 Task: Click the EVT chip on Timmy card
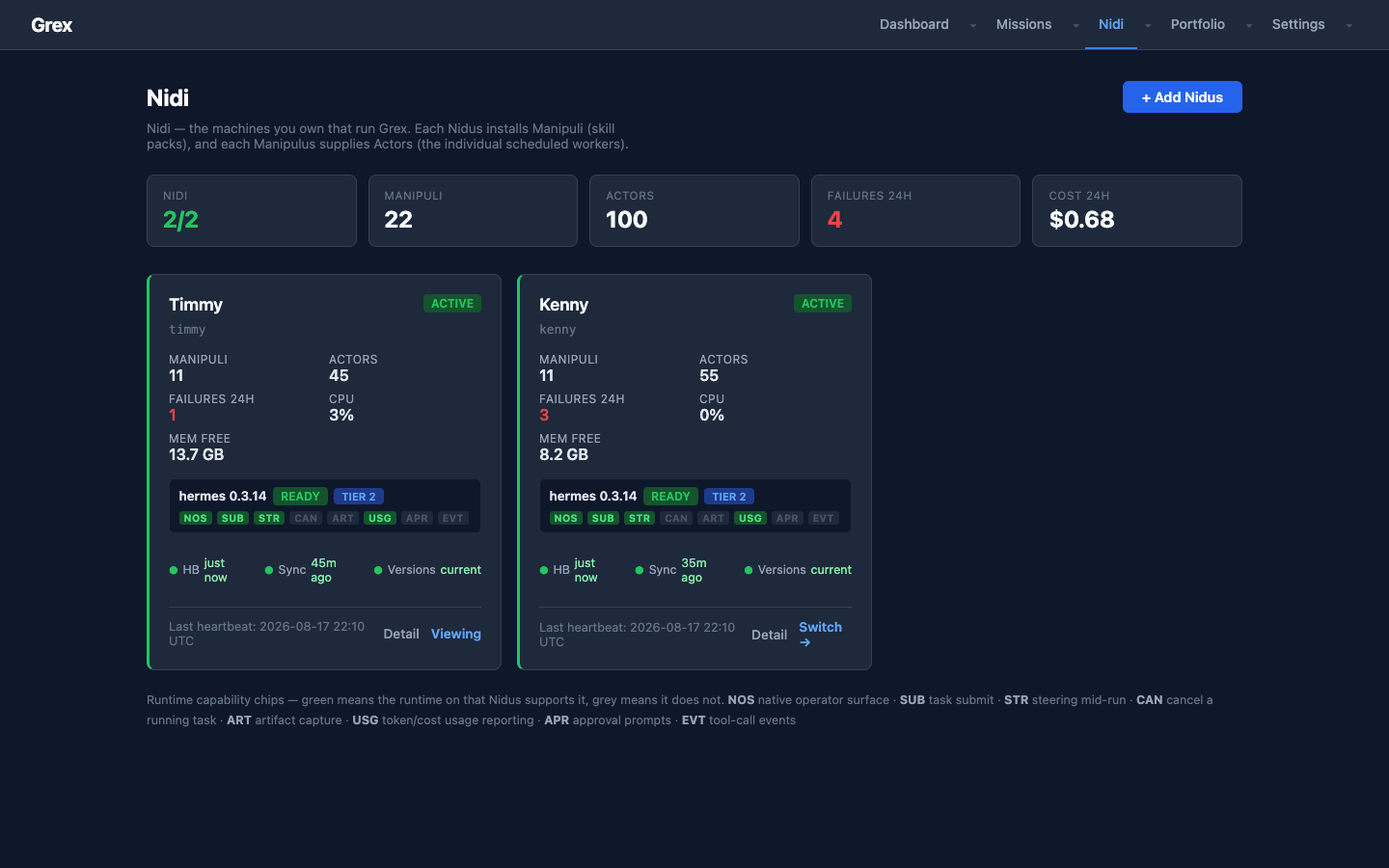452,518
